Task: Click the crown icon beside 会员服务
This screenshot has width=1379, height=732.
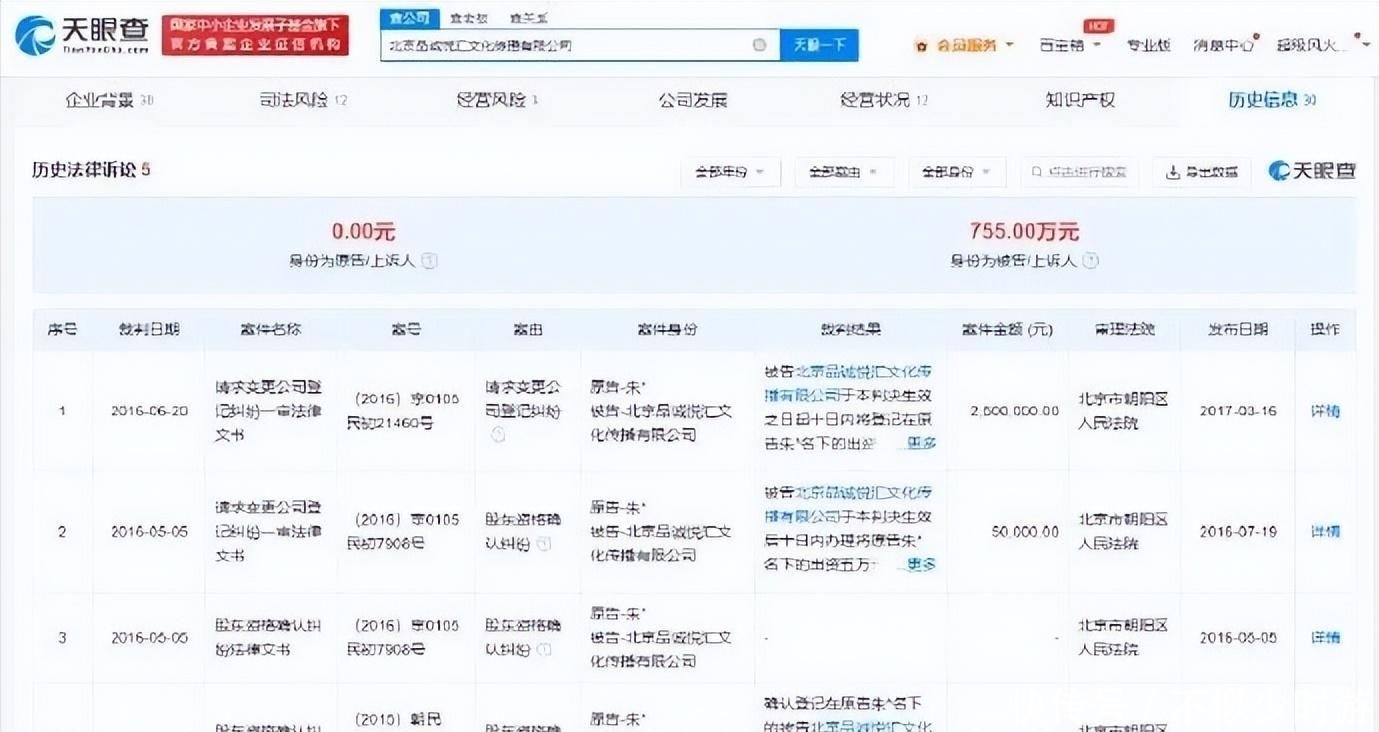Action: click(921, 46)
